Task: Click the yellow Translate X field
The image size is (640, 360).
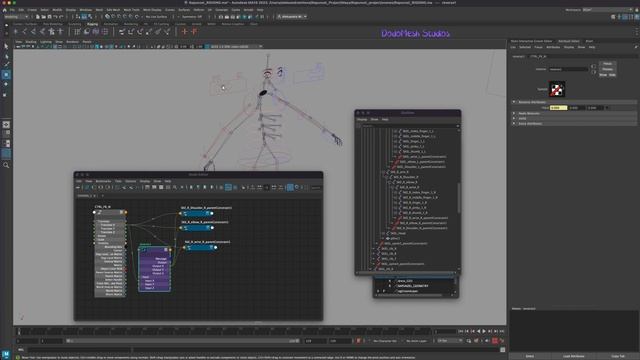Action: click(x=558, y=108)
